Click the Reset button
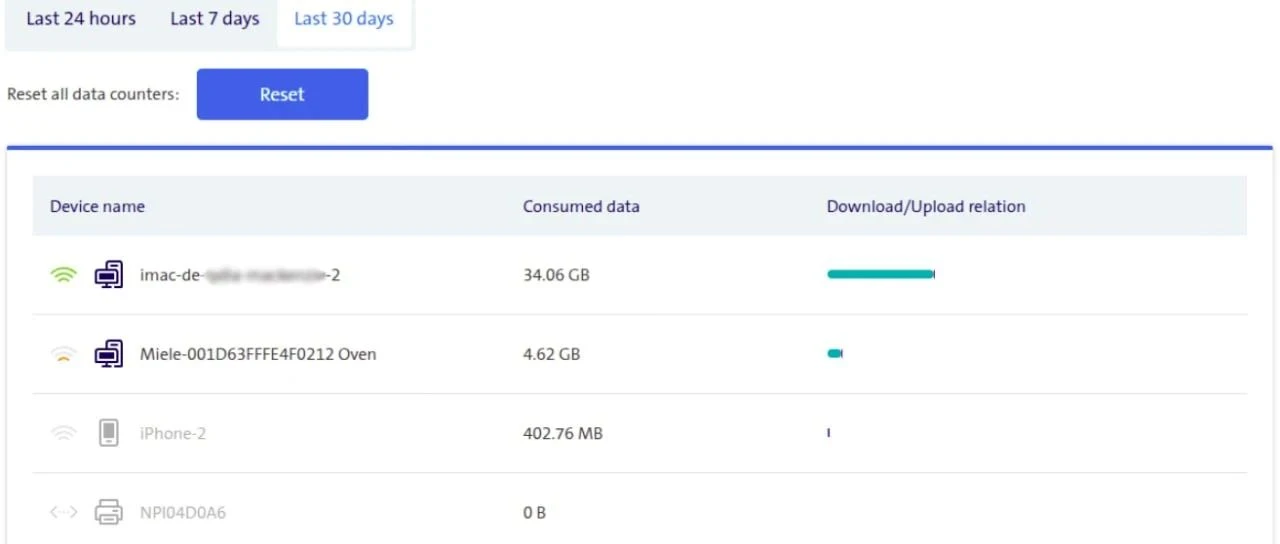This screenshot has height=544, width=1280. pyautogui.click(x=282, y=94)
